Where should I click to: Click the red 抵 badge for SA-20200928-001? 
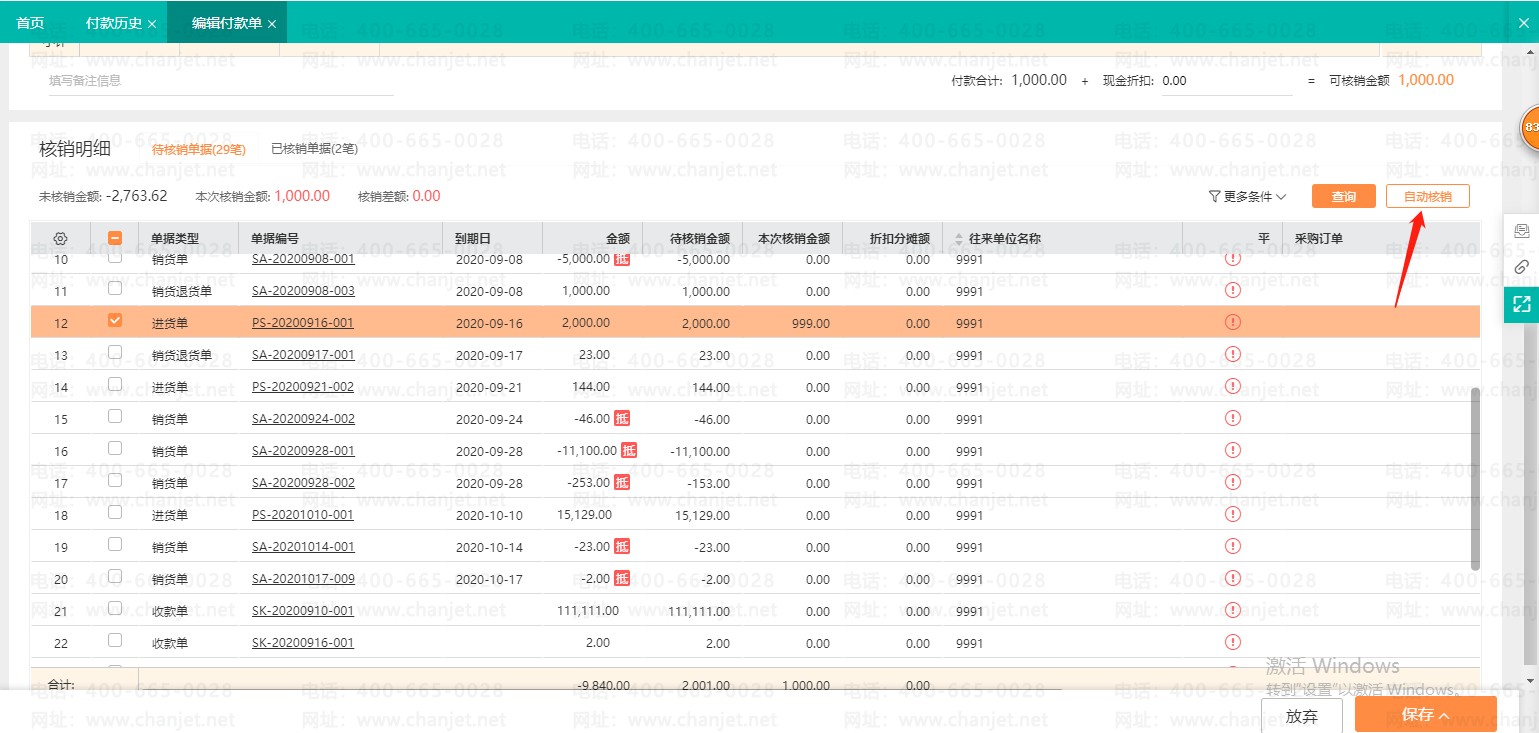629,450
